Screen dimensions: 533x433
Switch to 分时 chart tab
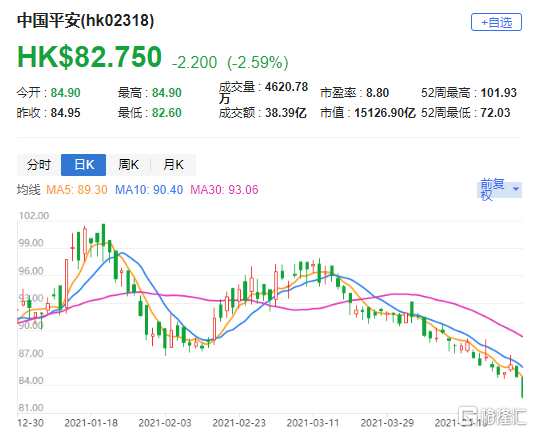click(39, 165)
